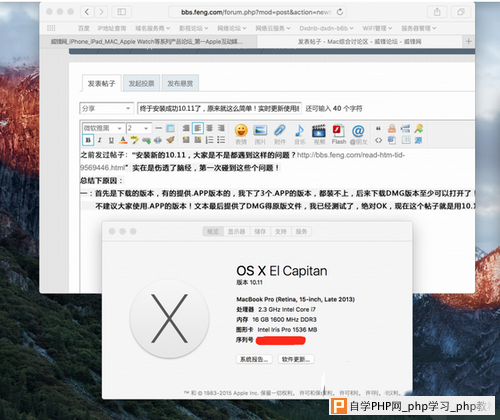Click the Safari address bar
Screen dimensions: 500x420
click(257, 12)
